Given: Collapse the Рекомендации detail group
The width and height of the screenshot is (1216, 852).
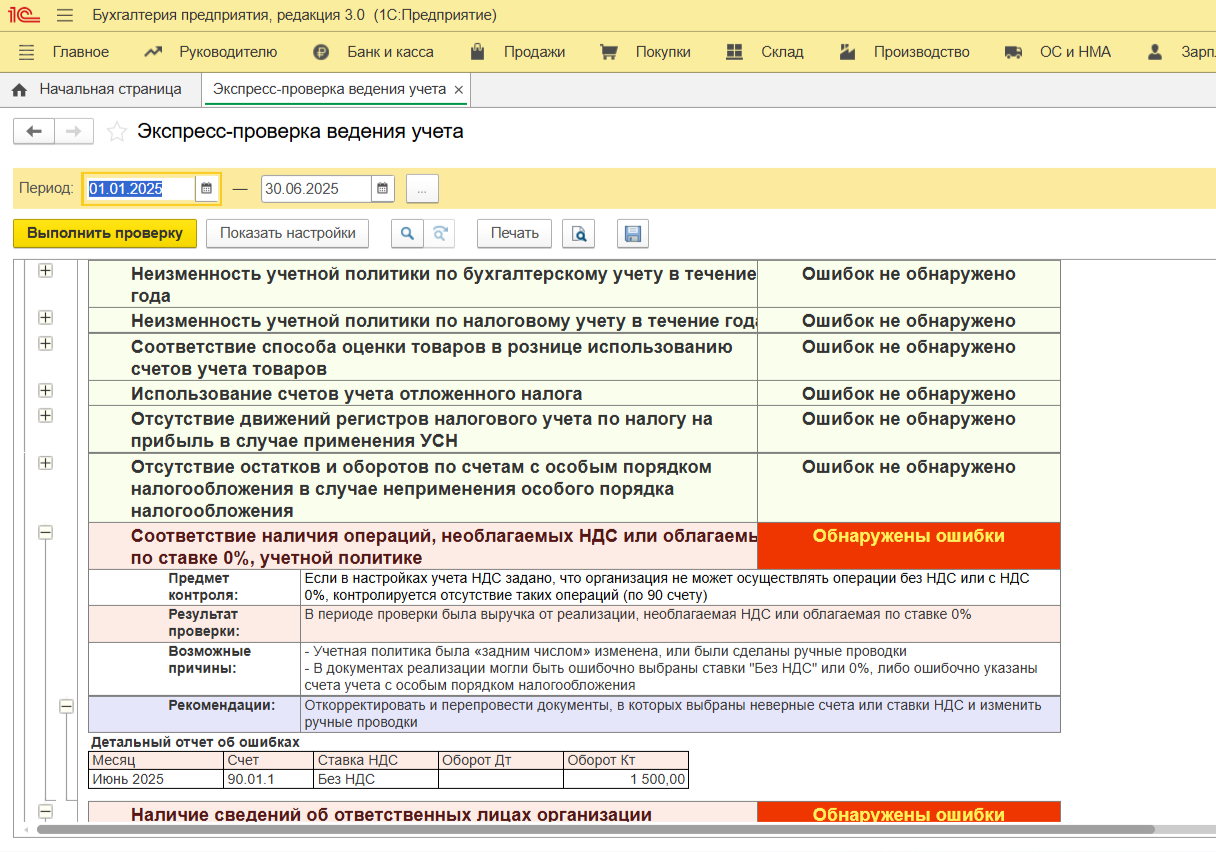Looking at the screenshot, I should point(66,706).
